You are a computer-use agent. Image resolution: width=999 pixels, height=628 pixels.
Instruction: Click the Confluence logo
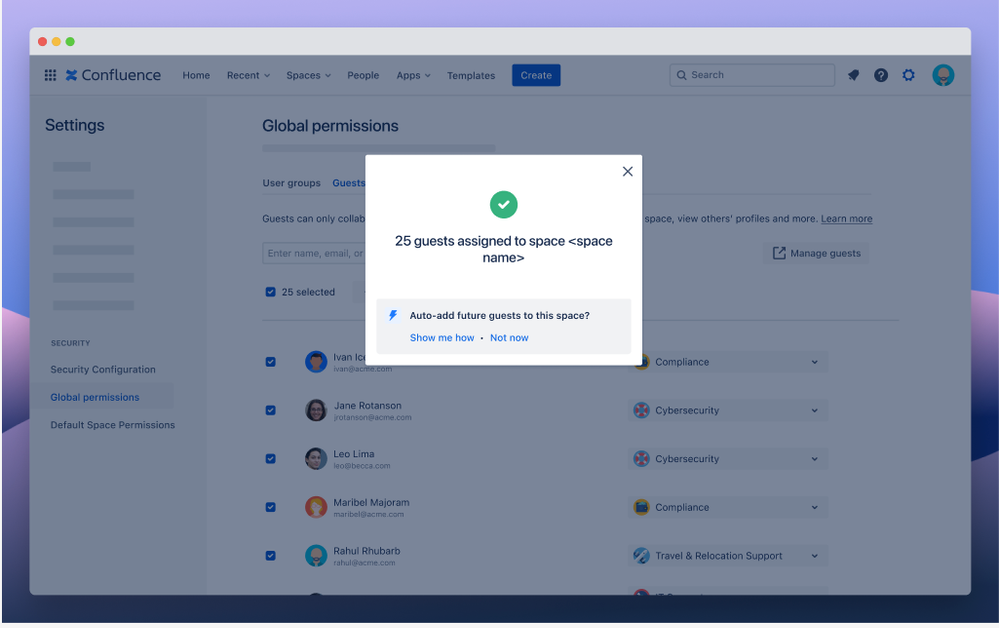tap(113, 75)
